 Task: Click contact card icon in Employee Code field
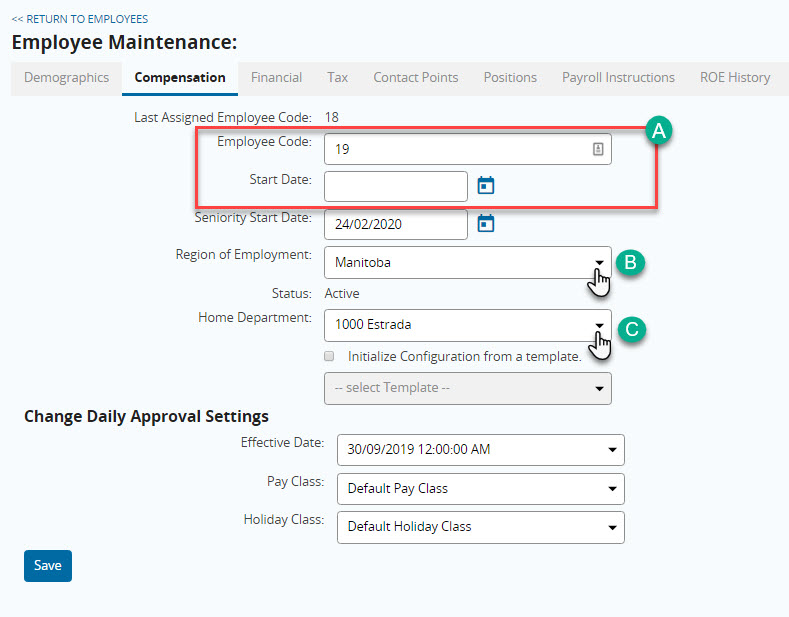click(598, 149)
